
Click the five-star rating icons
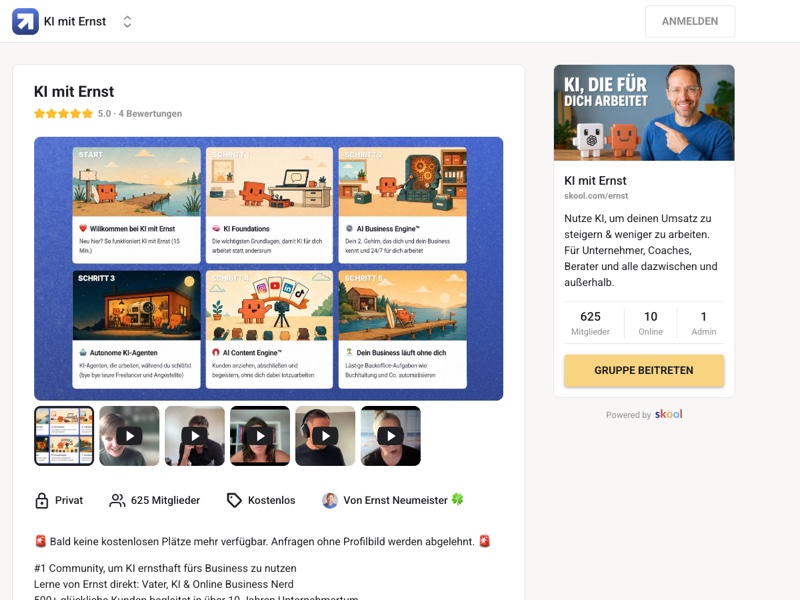pos(63,113)
